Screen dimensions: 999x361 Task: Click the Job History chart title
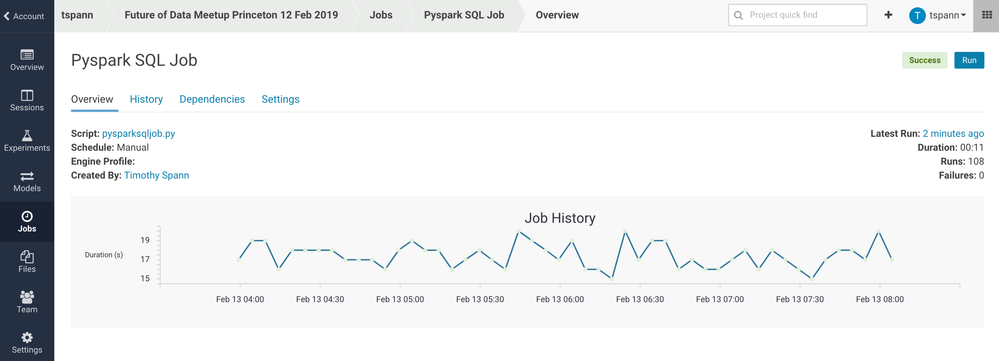pos(559,218)
